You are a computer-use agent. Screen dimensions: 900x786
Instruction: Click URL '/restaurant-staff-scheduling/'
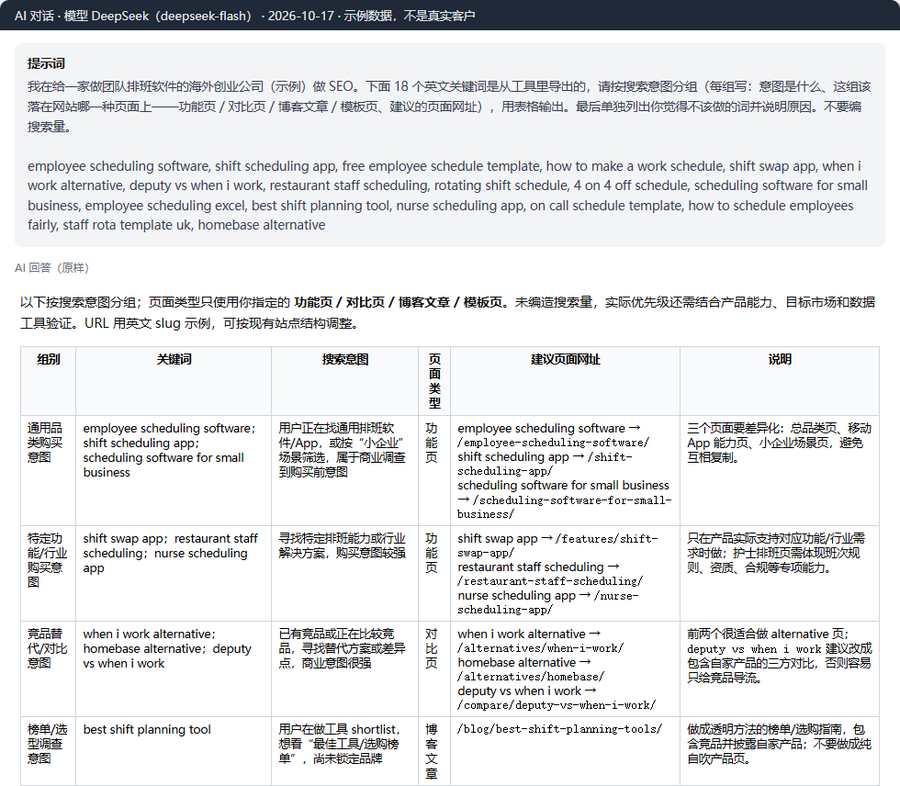click(550, 581)
